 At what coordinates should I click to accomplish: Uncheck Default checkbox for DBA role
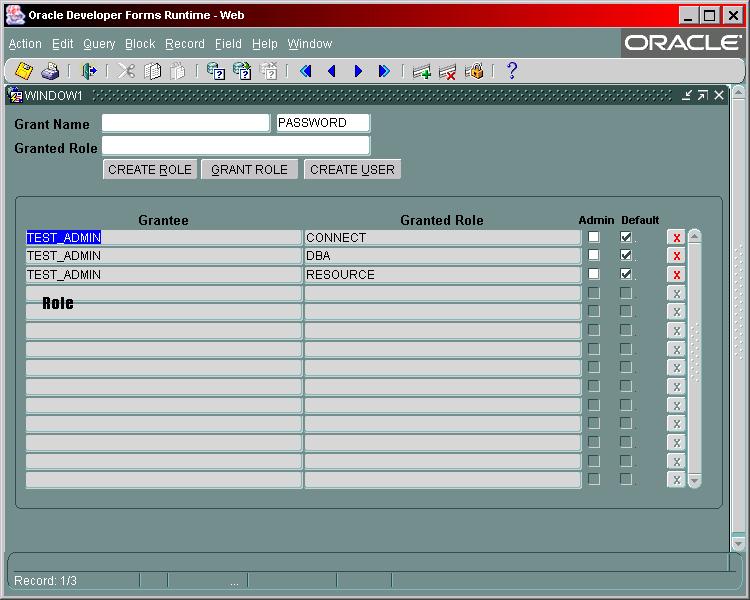coord(626,256)
